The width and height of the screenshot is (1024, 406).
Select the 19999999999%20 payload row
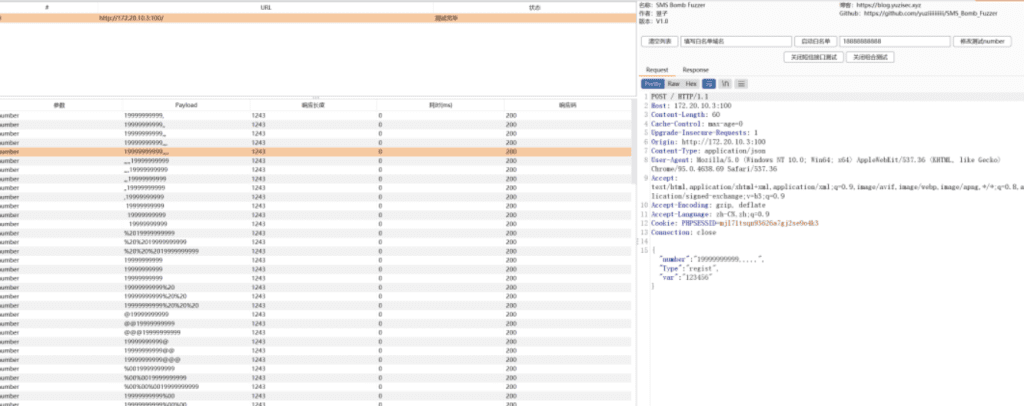315,287
